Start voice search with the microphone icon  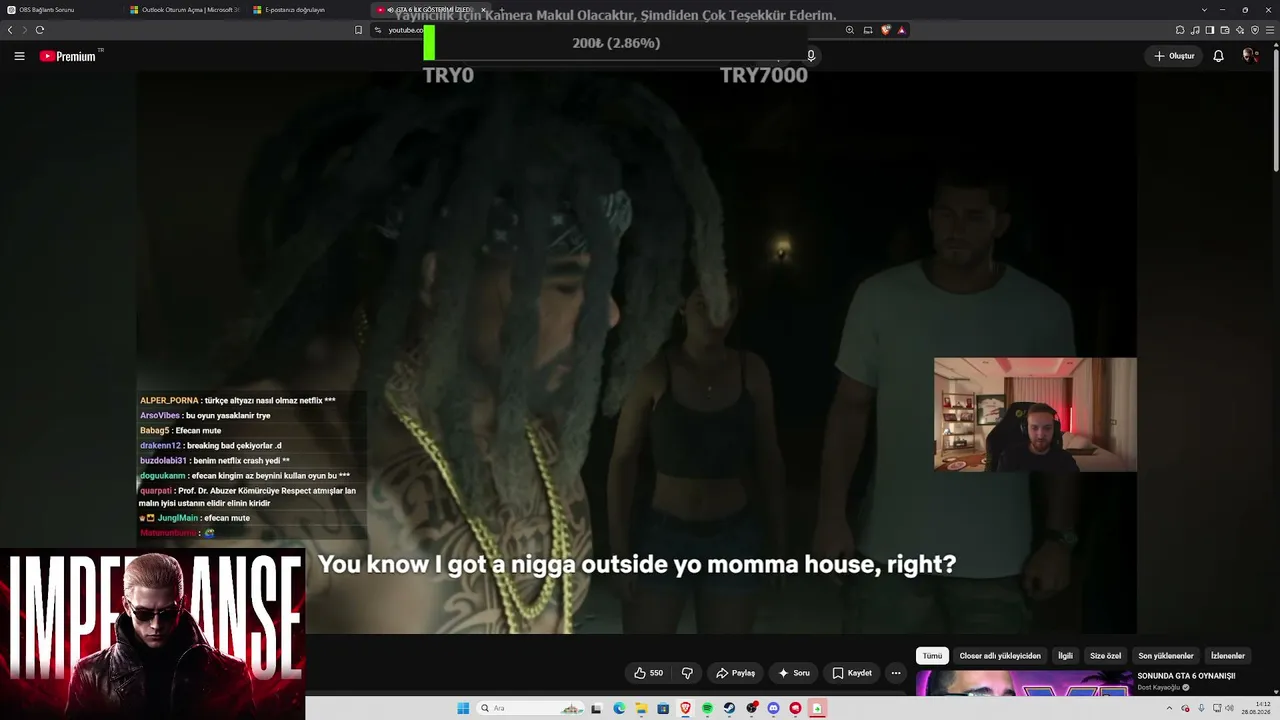coord(811,56)
